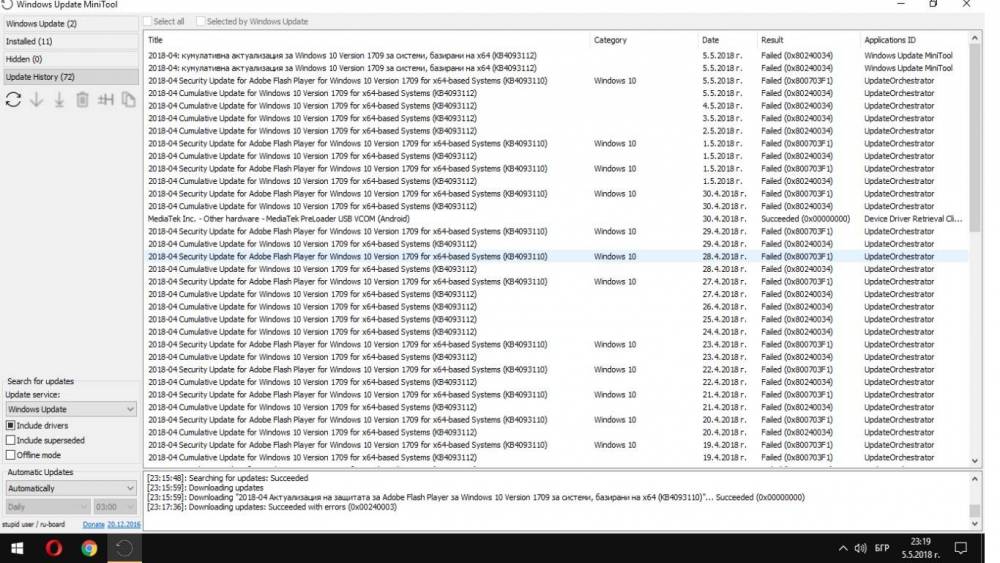Click the refresh check for updates icon

click(x=13, y=99)
